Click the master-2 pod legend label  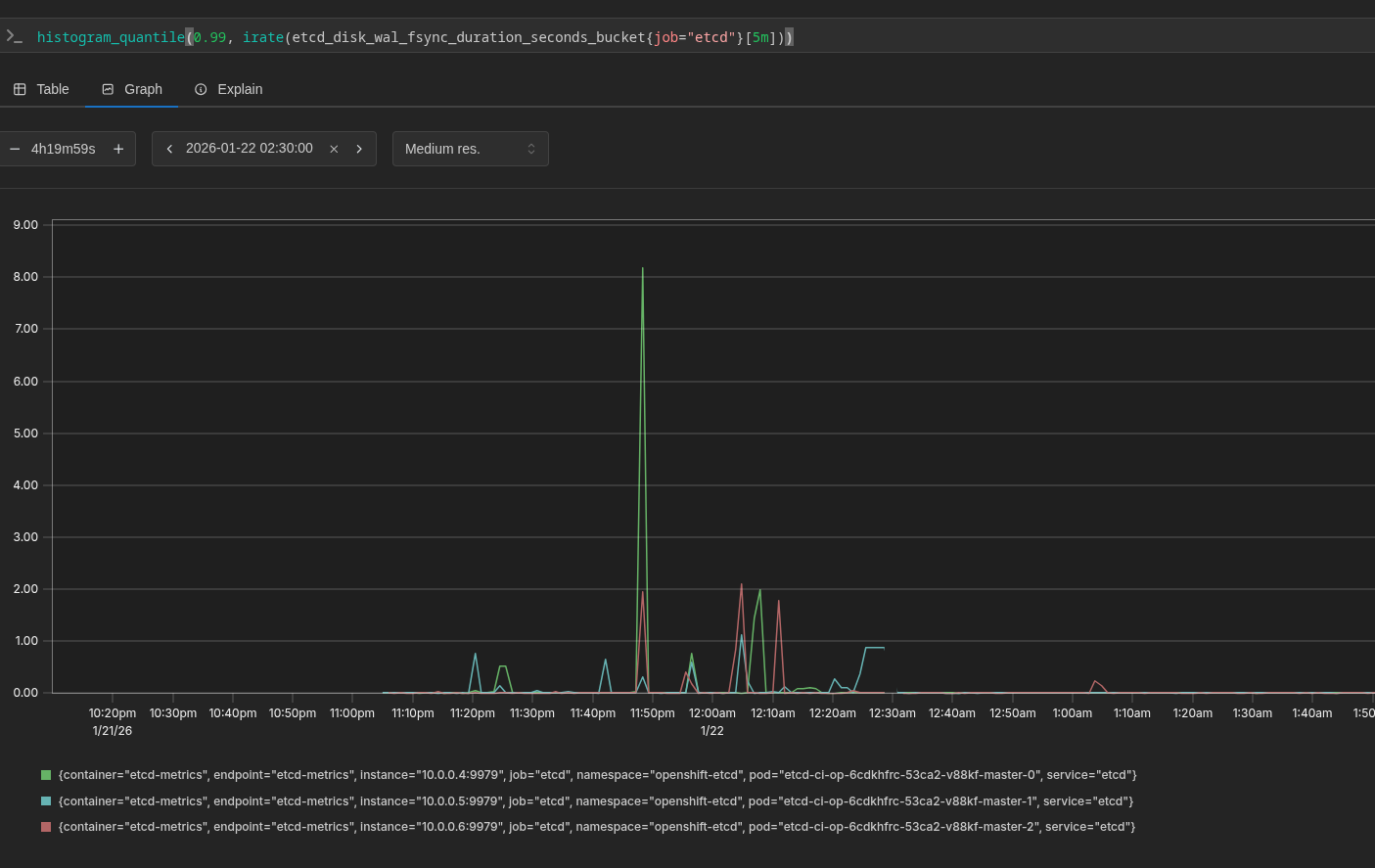597,827
